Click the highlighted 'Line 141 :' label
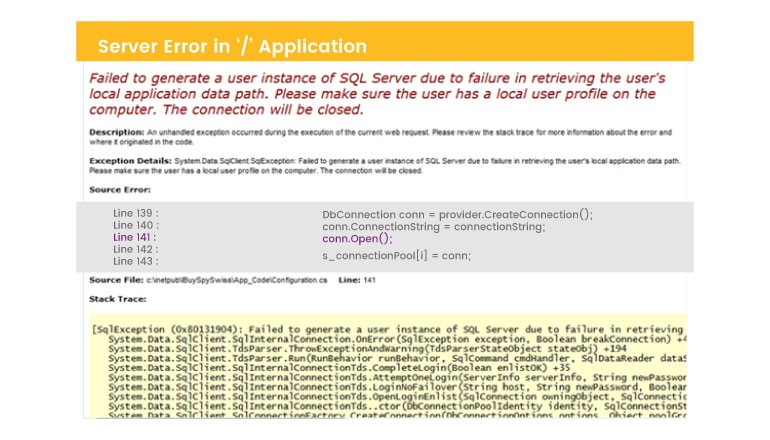 point(134,237)
